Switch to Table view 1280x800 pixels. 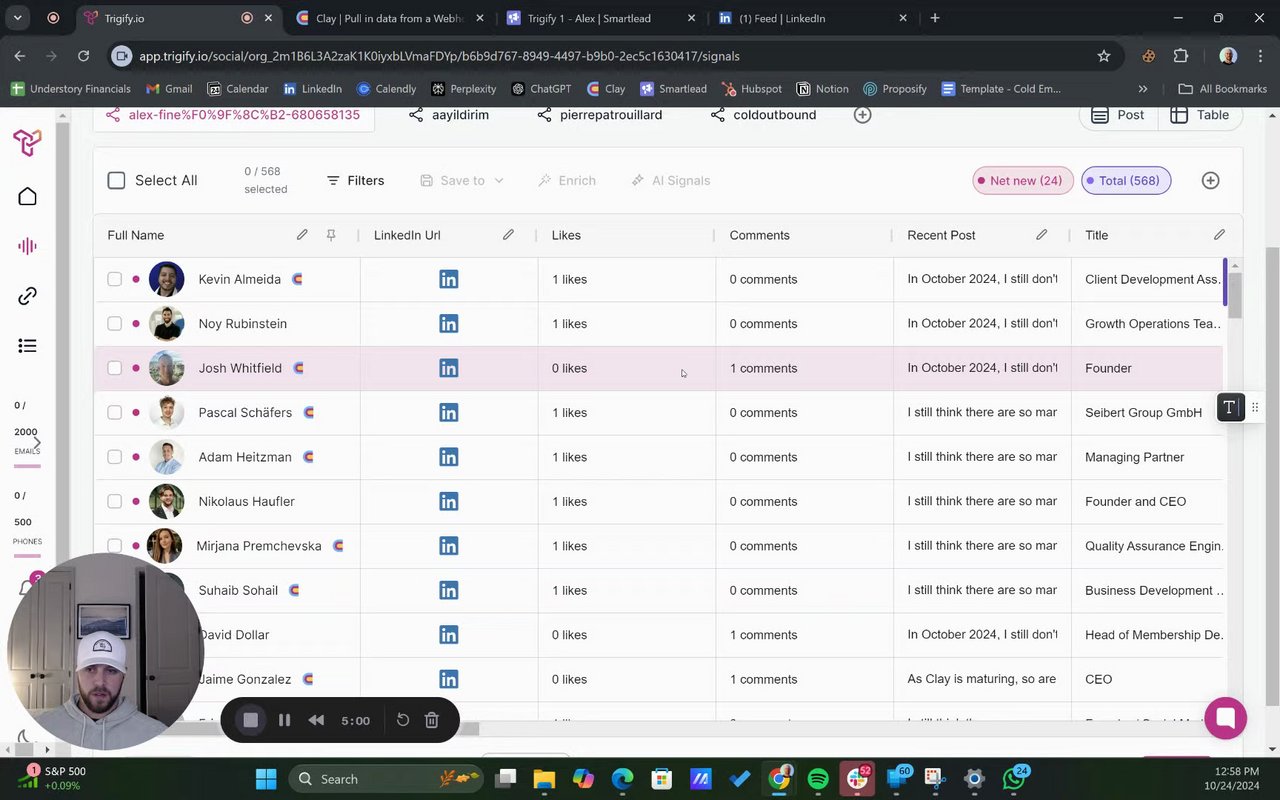tap(1200, 115)
